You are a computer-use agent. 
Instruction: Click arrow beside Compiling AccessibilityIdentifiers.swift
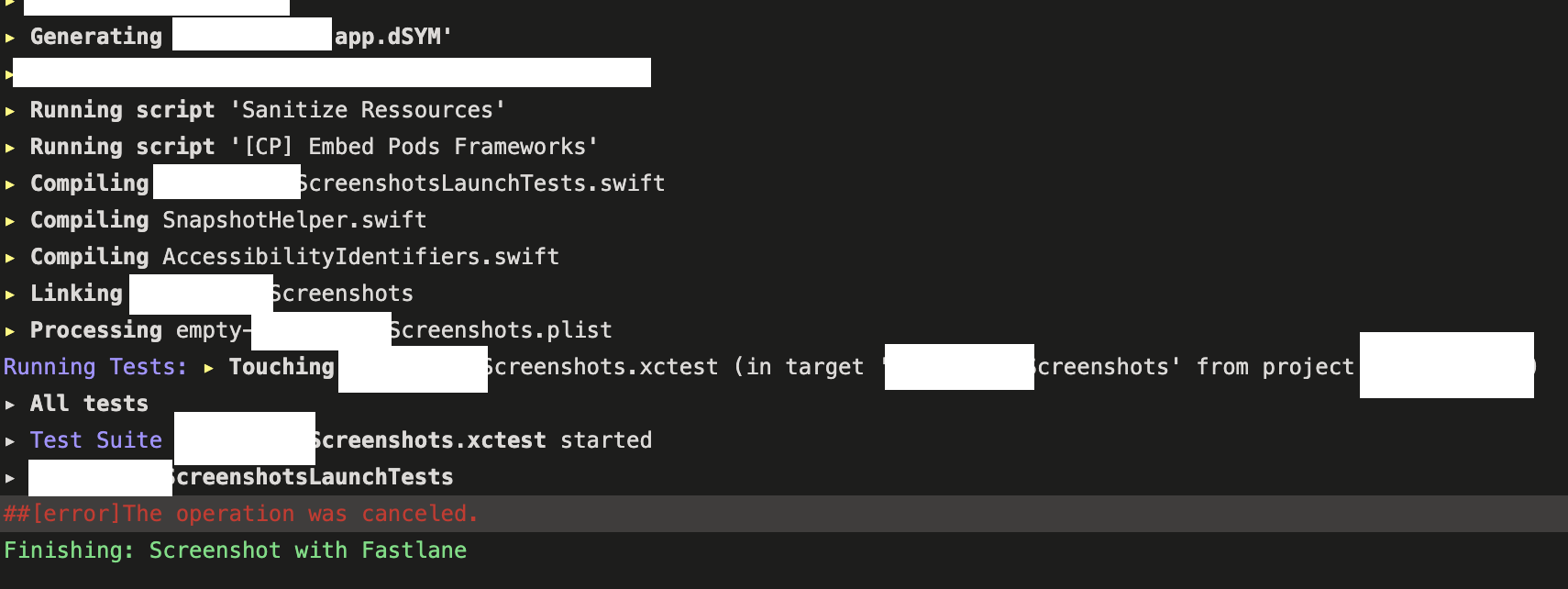(10, 258)
